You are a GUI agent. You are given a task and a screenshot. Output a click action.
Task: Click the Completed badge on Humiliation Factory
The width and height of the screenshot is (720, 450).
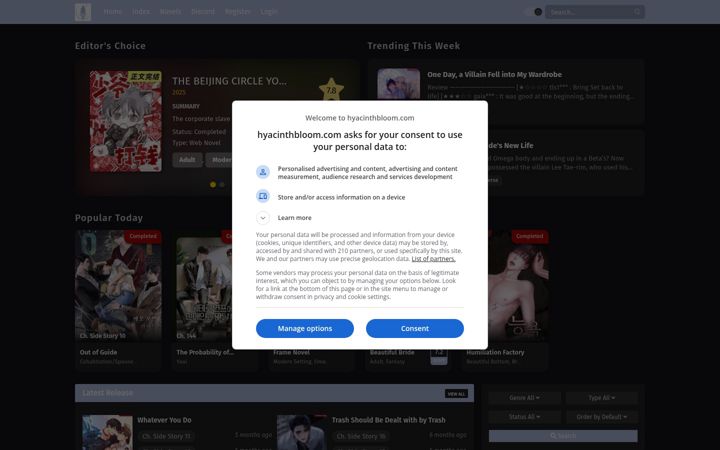tap(529, 236)
